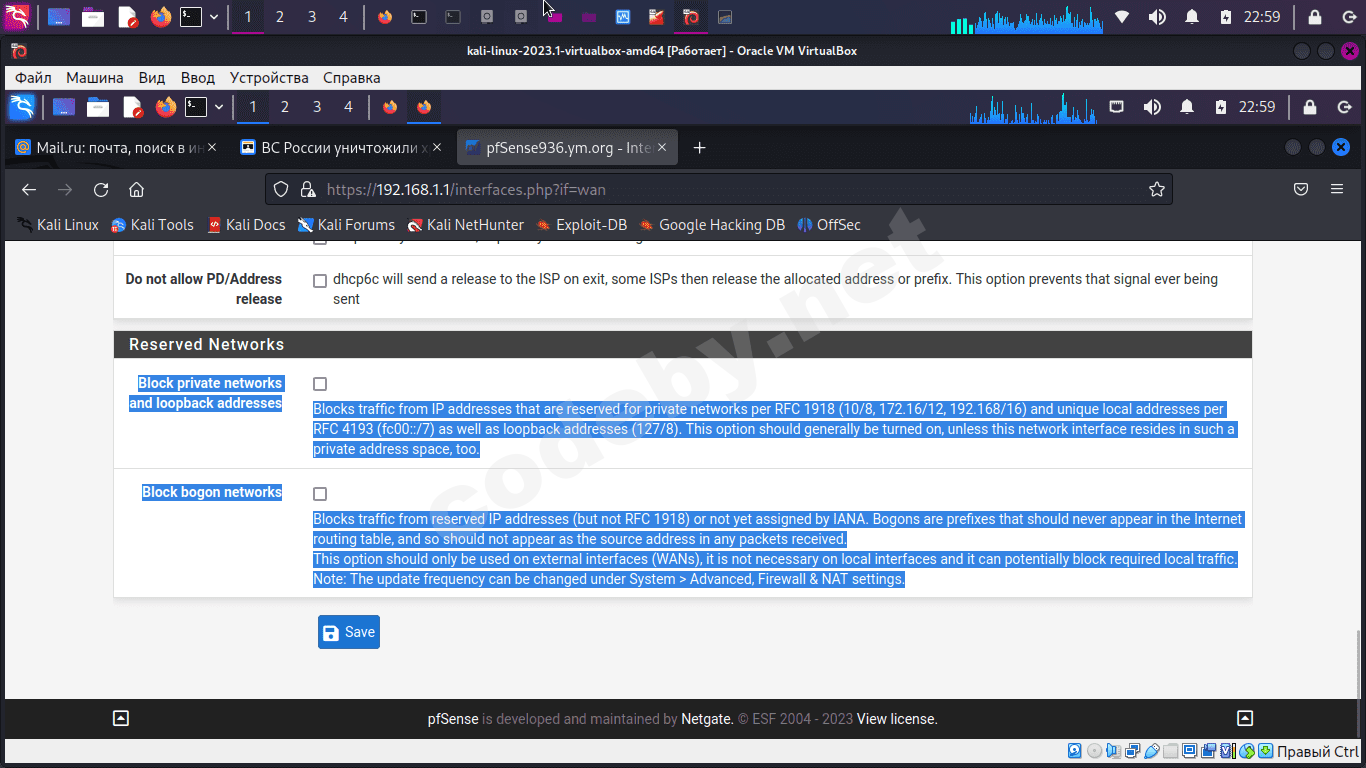This screenshot has width=1366, height=768.
Task: Open the terminal launcher in host panel
Action: click(191, 17)
